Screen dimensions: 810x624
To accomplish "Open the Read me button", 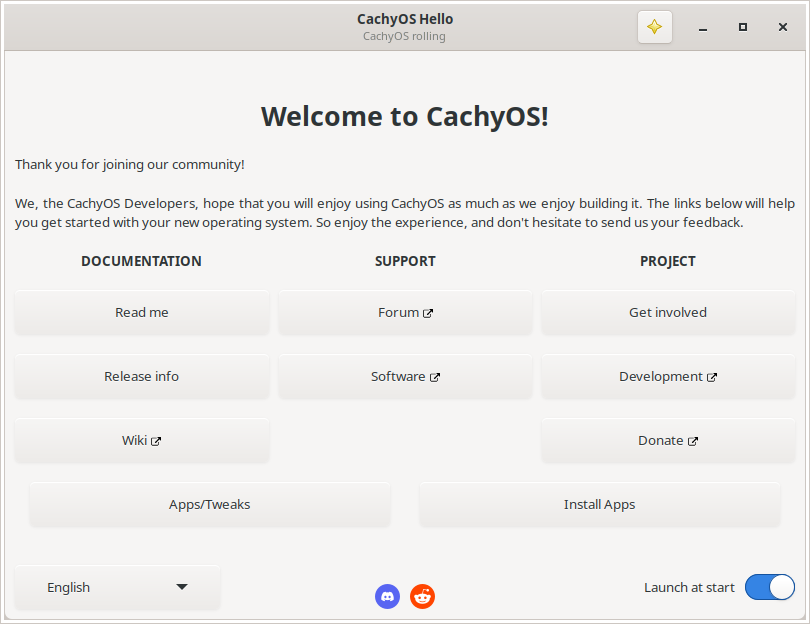I will coord(142,313).
